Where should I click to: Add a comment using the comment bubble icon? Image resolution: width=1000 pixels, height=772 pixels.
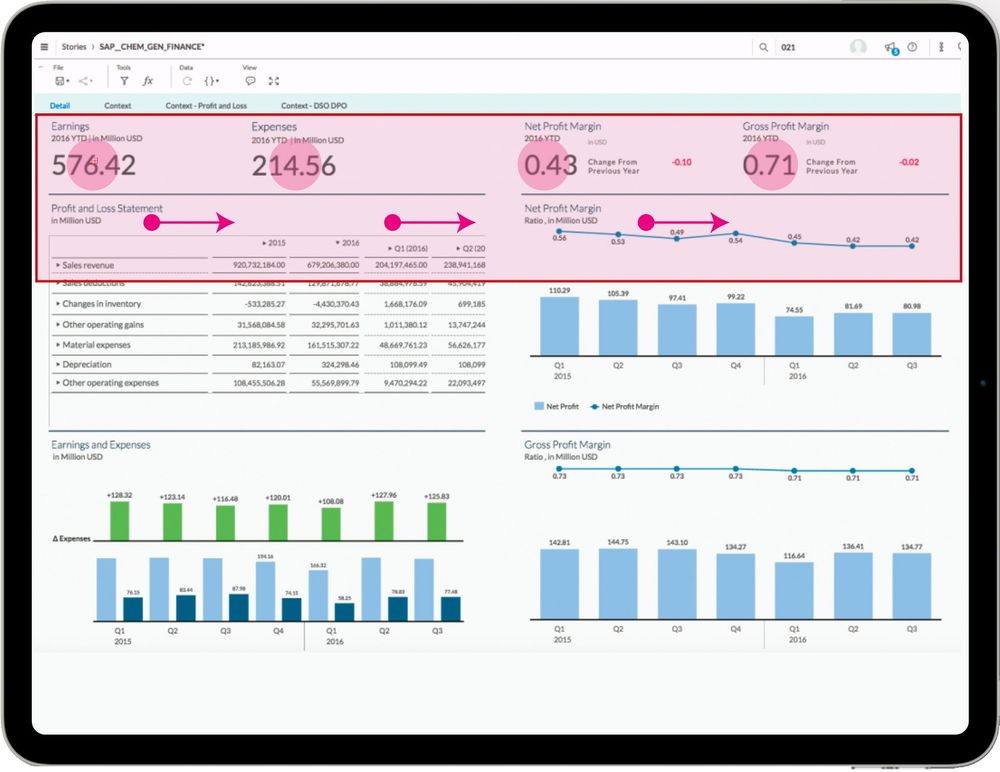(250, 81)
